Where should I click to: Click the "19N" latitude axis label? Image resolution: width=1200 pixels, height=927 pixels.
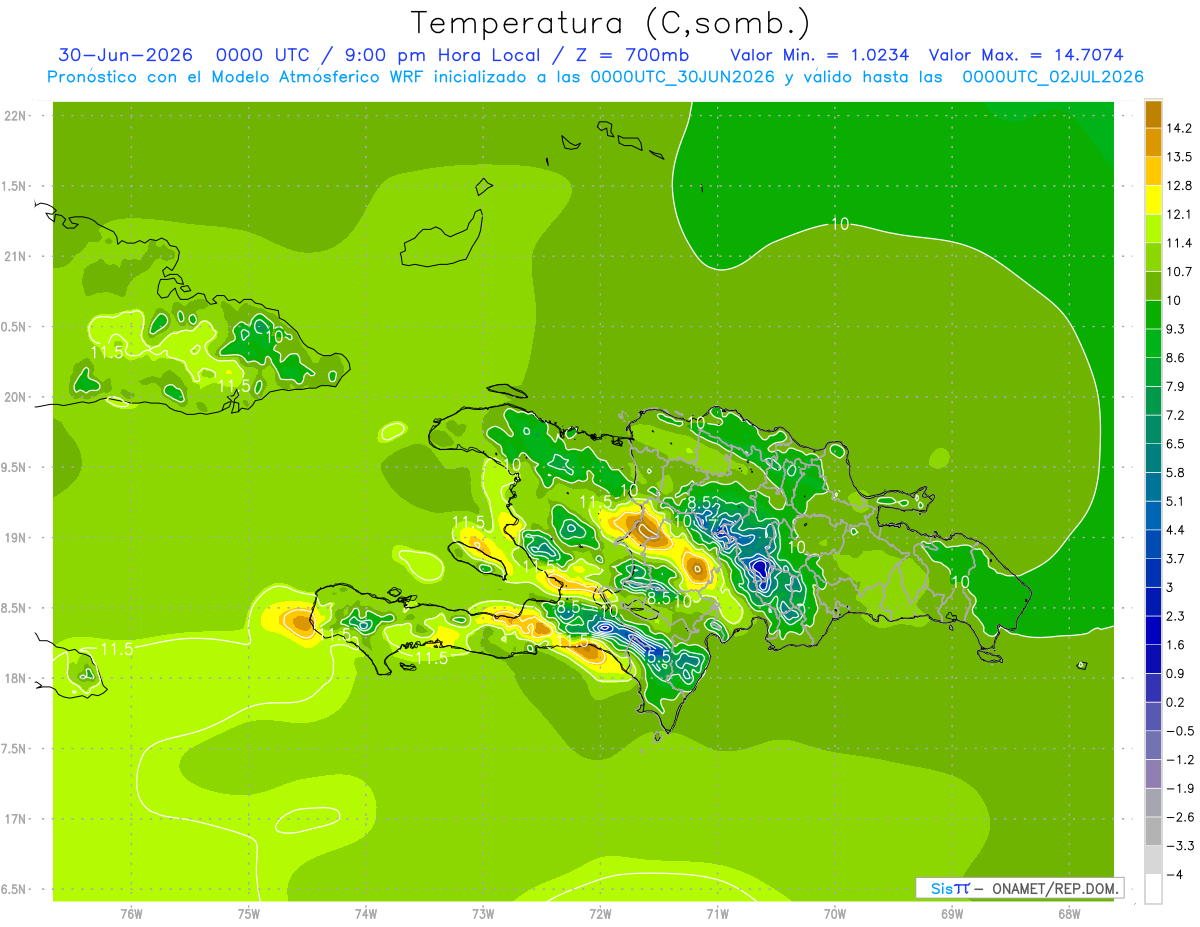click(16, 538)
